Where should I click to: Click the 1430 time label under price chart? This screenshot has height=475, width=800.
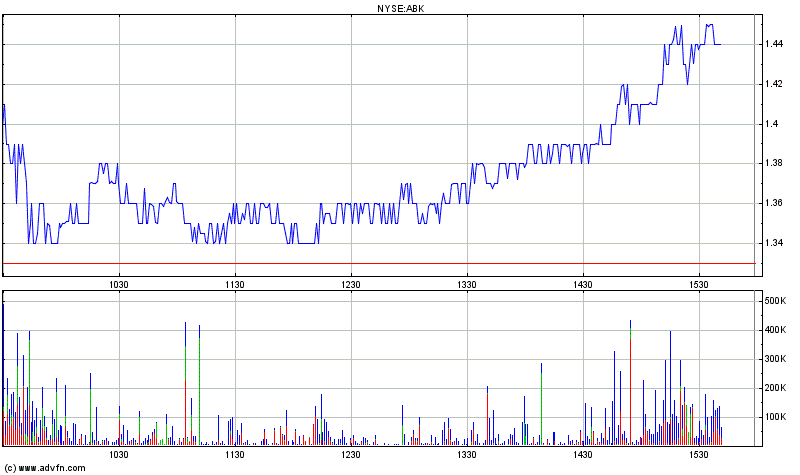pos(583,285)
